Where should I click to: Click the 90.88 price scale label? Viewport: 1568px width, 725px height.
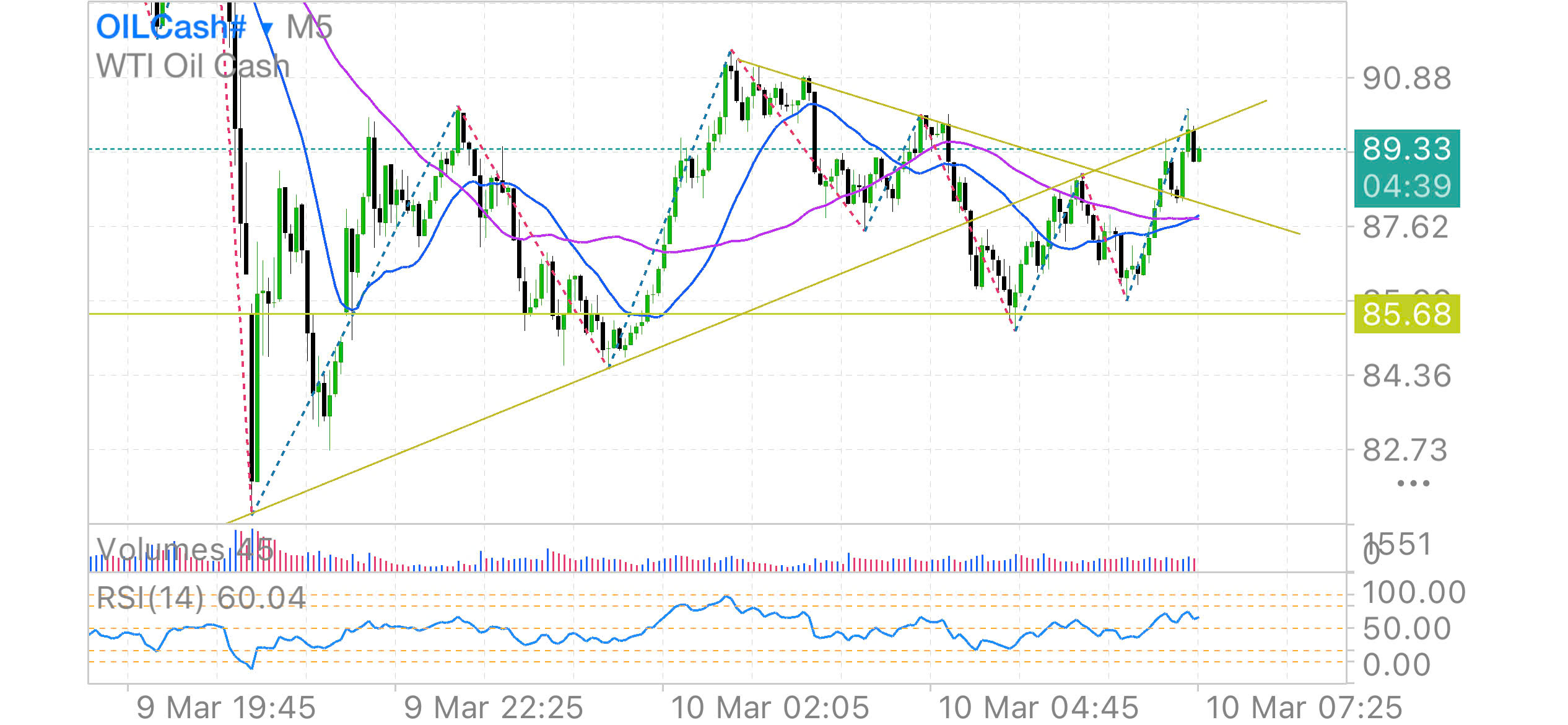[x=1406, y=79]
